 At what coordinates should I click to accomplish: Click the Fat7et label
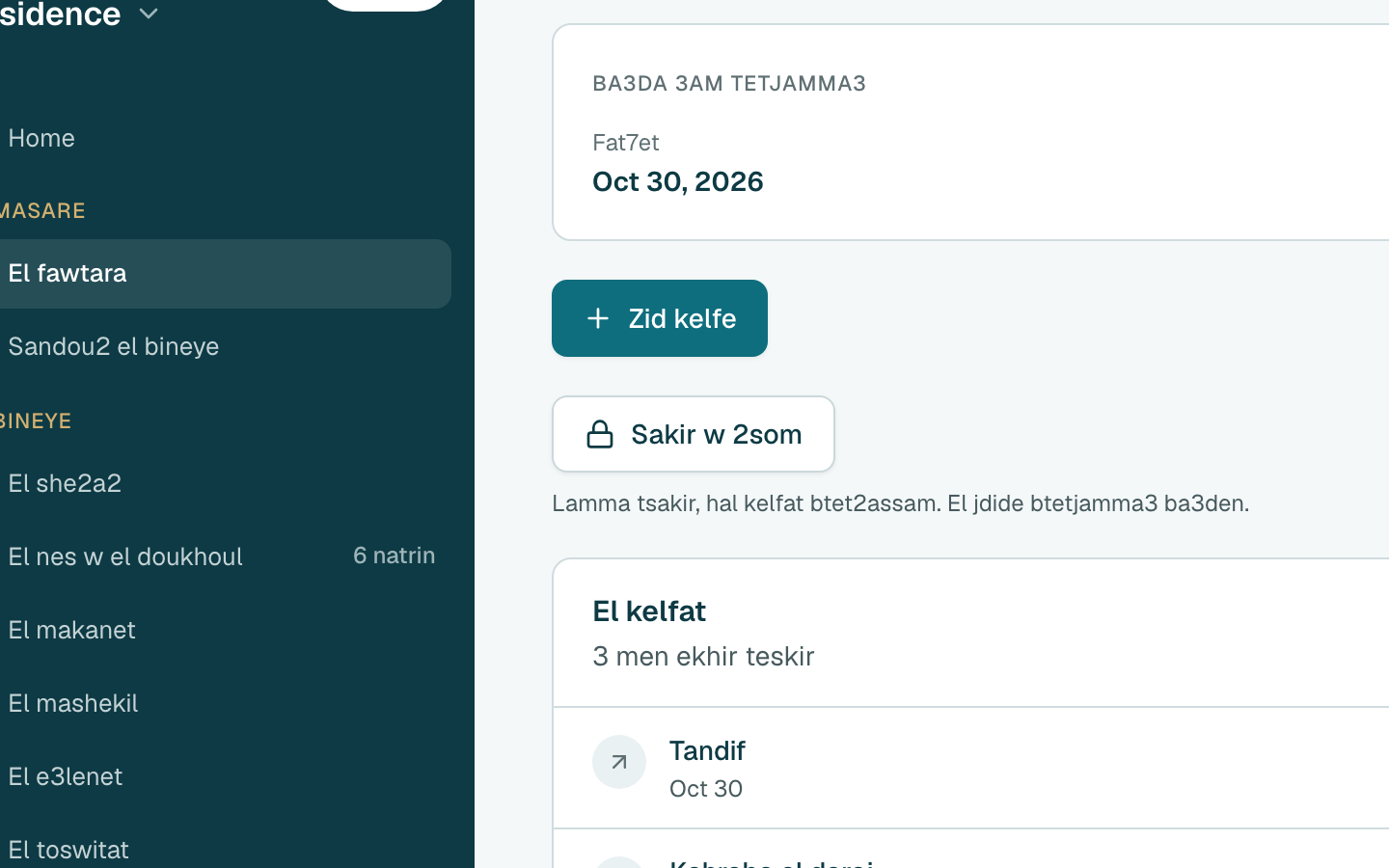[626, 142]
